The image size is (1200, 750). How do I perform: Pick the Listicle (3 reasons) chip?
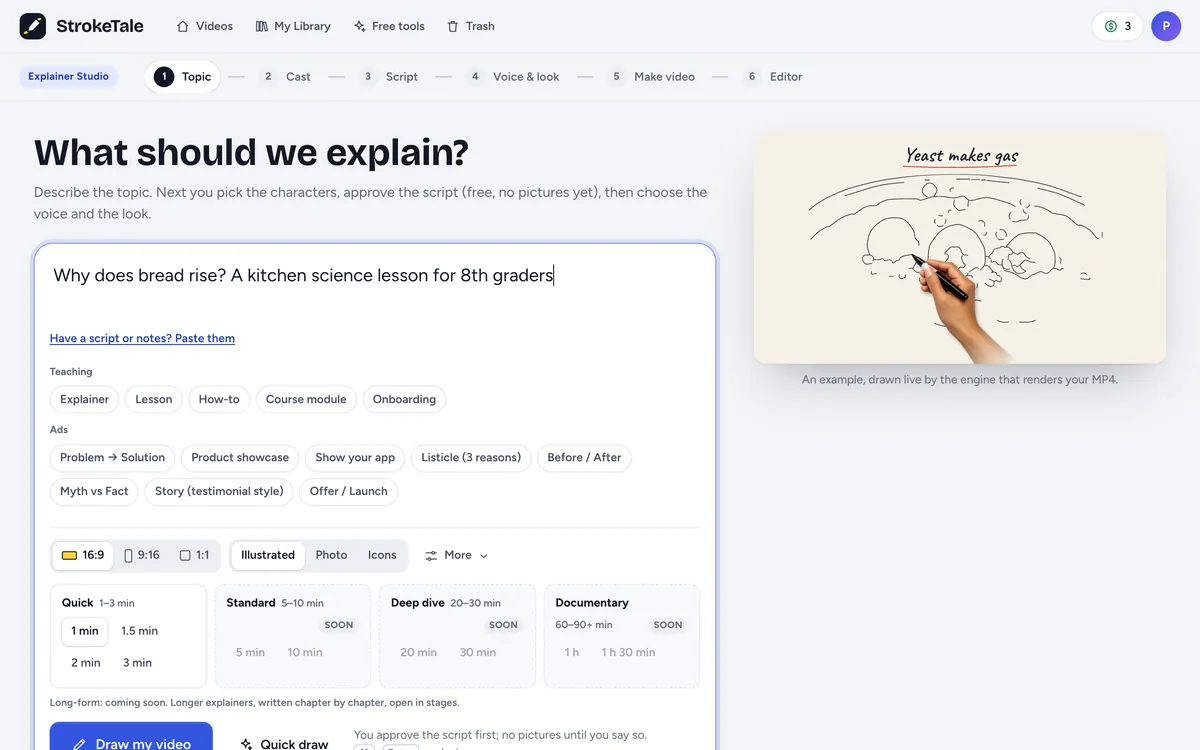(x=471, y=457)
